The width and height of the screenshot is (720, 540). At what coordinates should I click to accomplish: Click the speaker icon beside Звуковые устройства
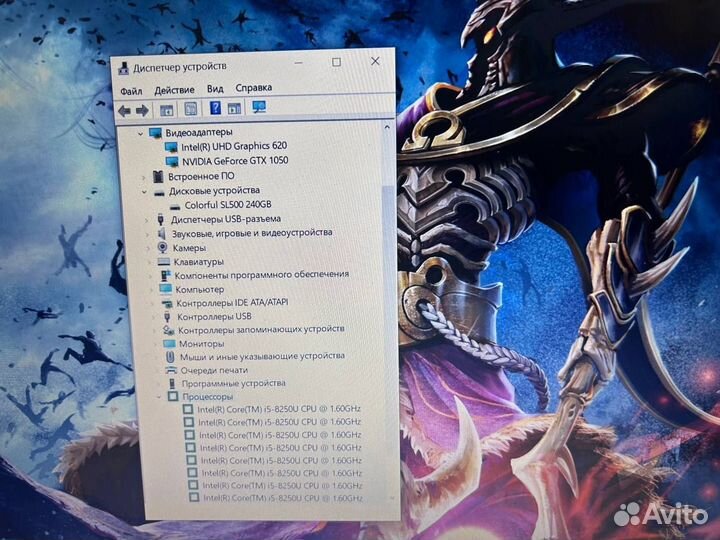(x=162, y=234)
